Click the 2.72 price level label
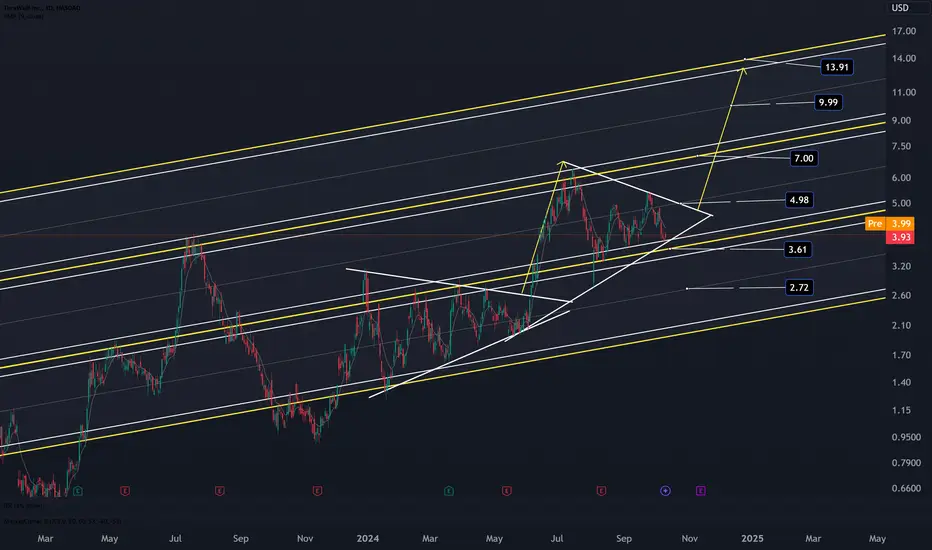Viewport: 932px width, 550px height. 798,287
